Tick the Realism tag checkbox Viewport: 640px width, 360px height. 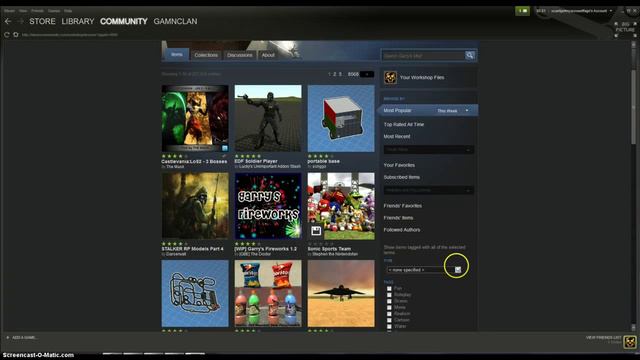coord(389,313)
